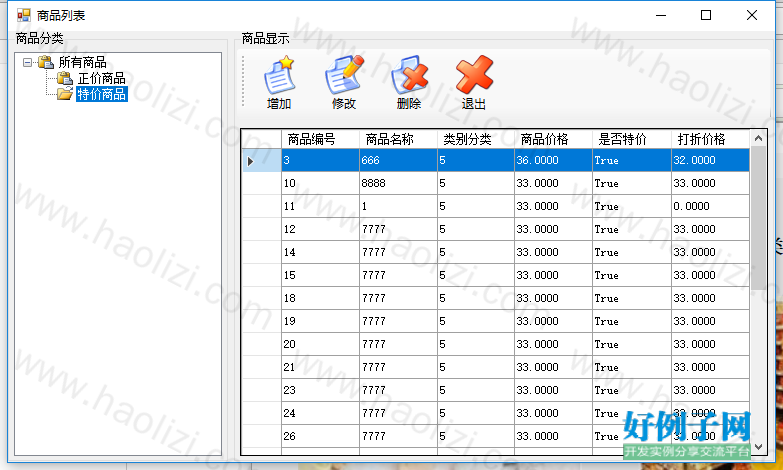
Task: Click product number cell 23
Action: (321, 390)
